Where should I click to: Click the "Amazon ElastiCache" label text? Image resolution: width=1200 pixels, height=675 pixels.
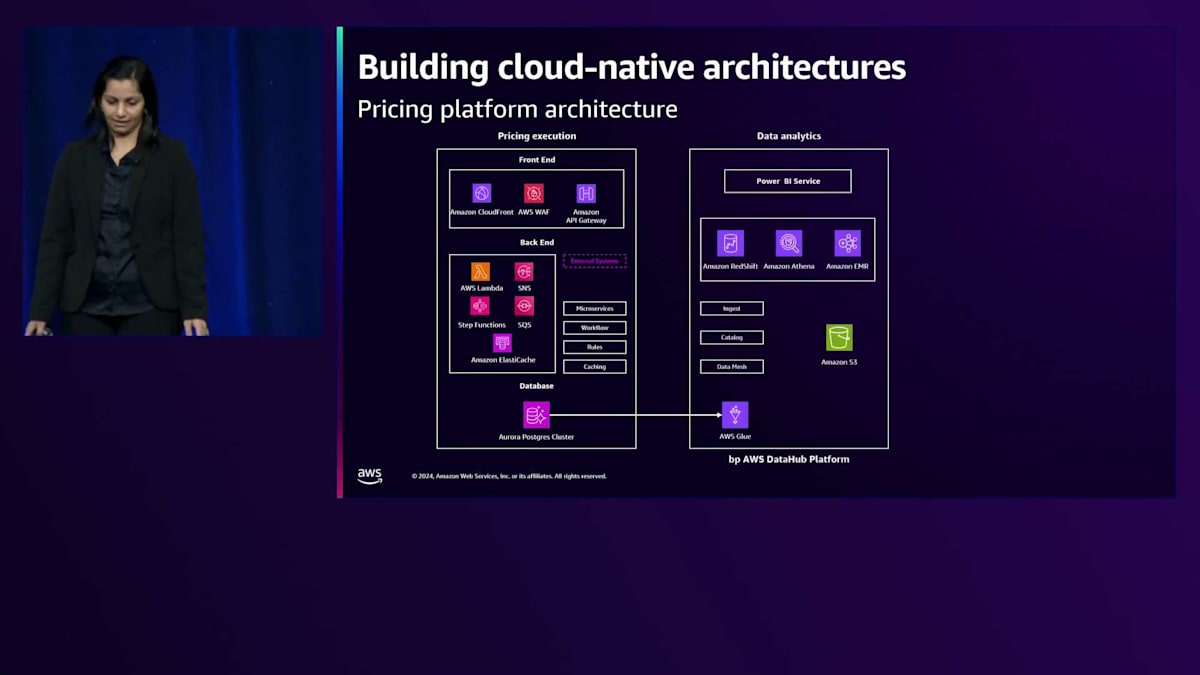503,360
